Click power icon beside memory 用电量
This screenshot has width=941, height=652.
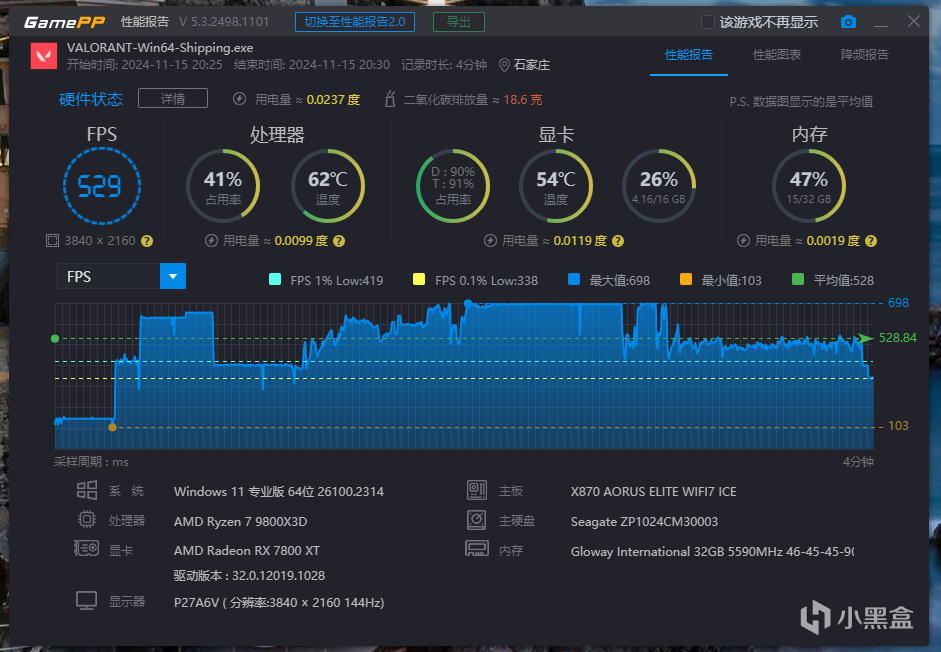744,241
